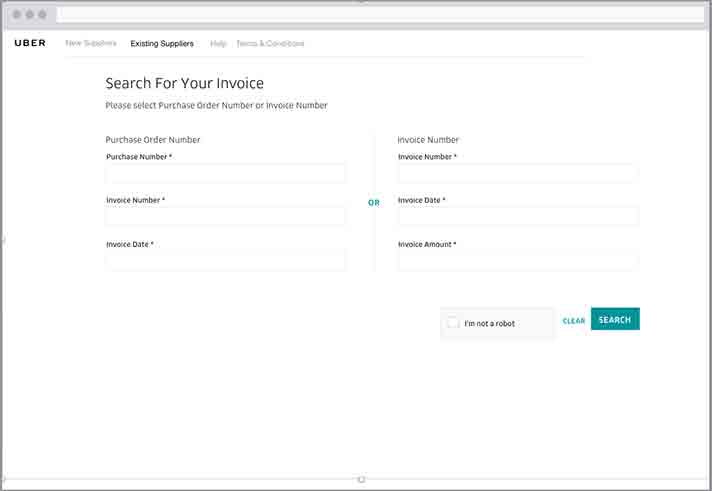Open the Help page link

coord(218,44)
